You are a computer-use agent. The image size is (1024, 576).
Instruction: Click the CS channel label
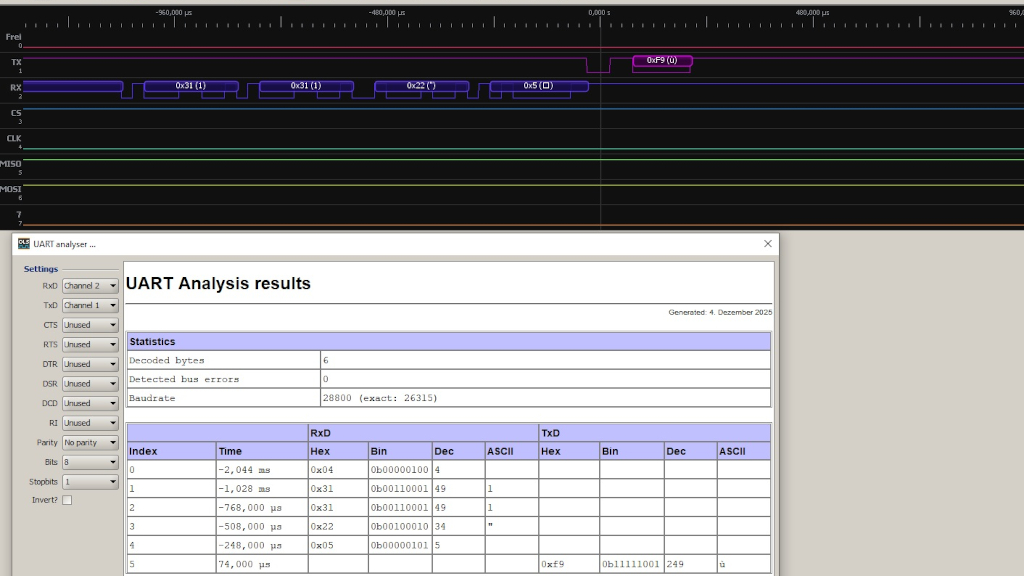click(15, 114)
